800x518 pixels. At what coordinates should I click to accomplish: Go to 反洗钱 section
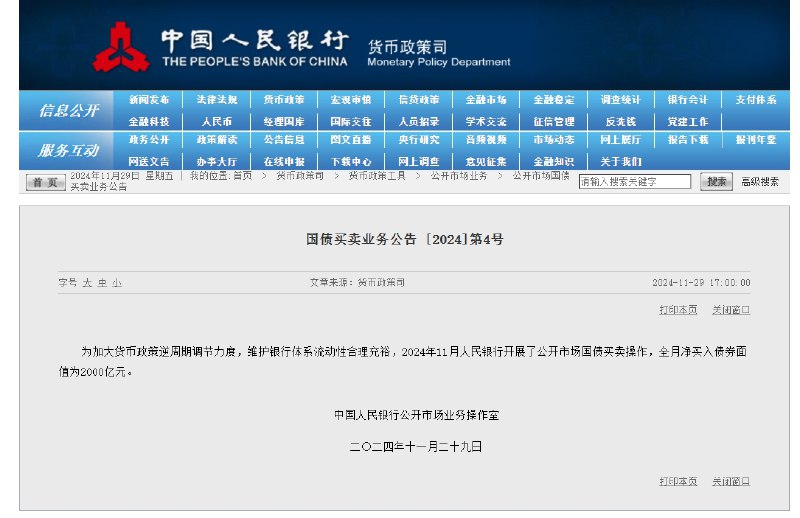620,121
